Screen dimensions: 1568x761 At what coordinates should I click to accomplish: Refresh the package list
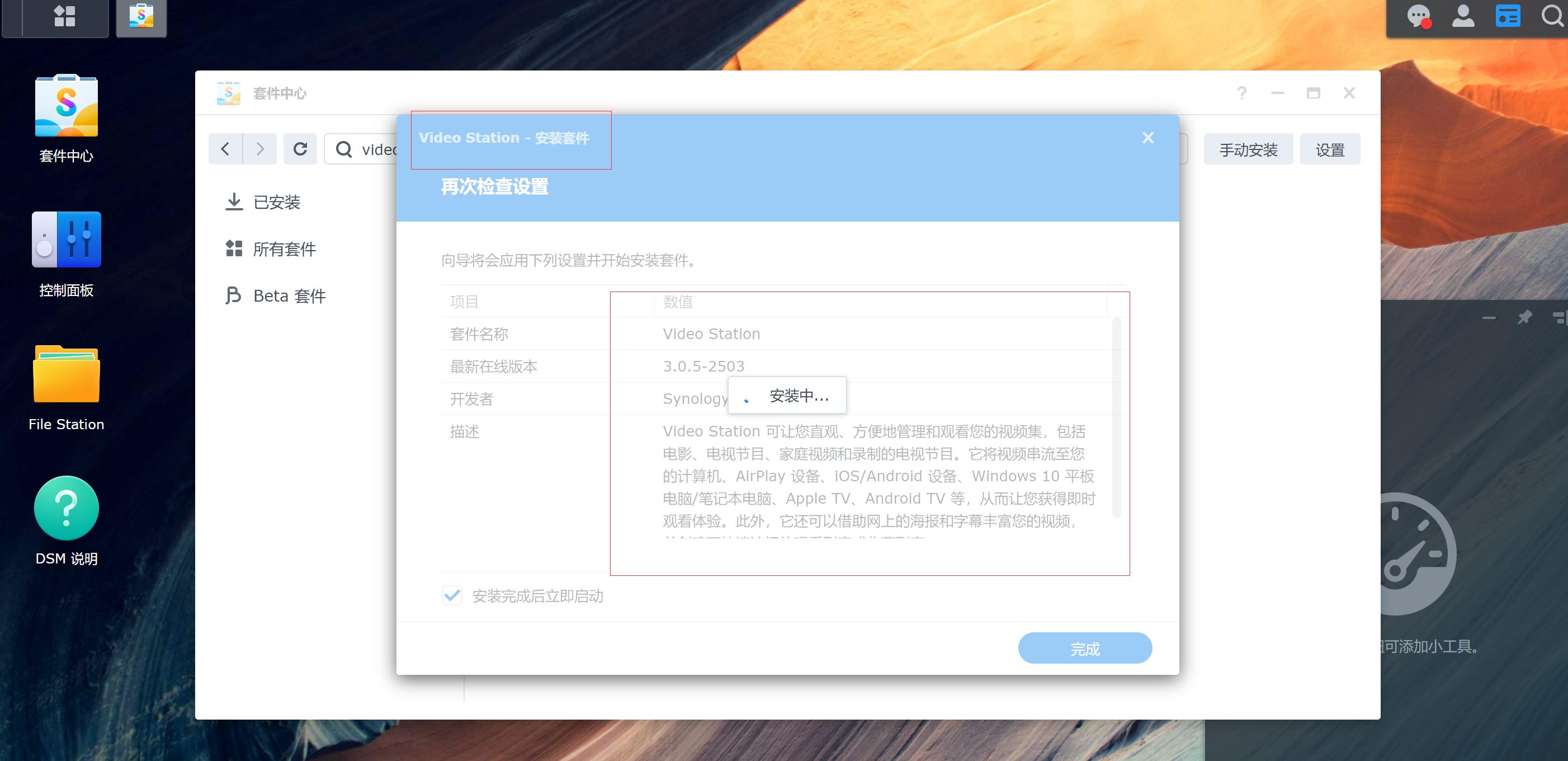point(300,148)
